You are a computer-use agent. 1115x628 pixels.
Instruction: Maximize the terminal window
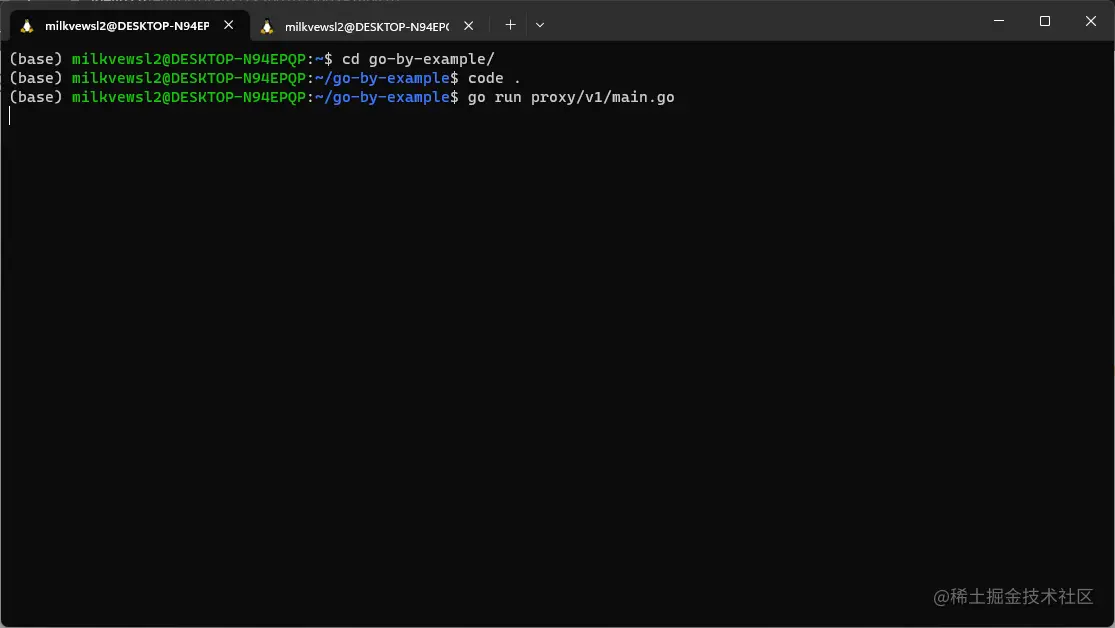[x=1045, y=21]
